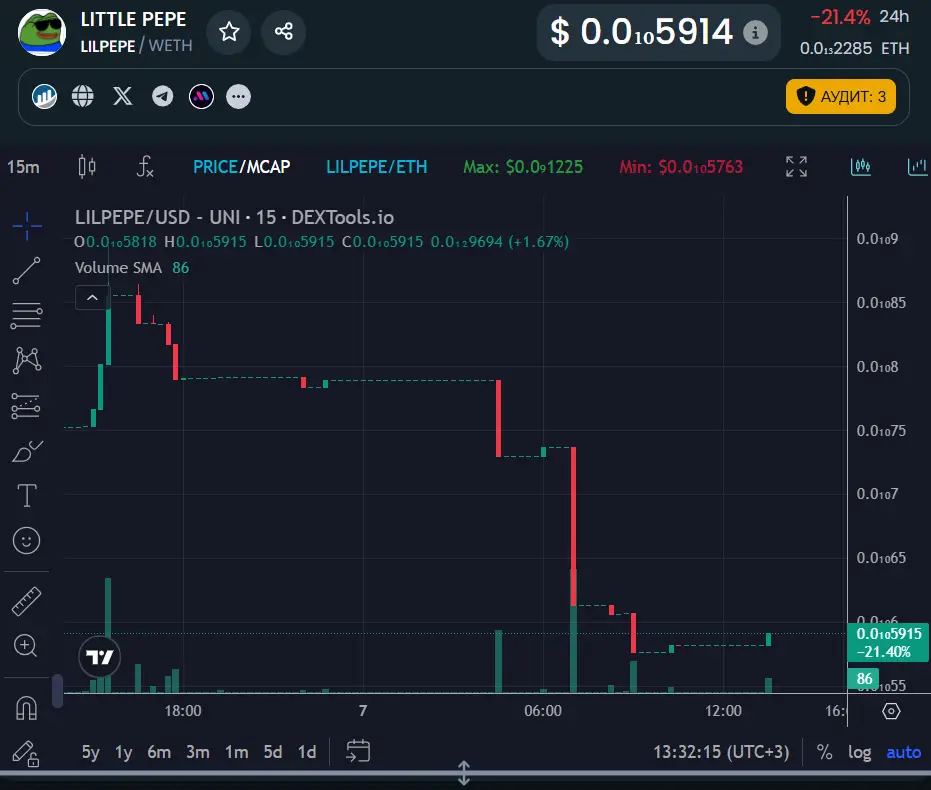The width and height of the screenshot is (931, 790).
Task: Activate the Text annotation tool
Action: click(x=27, y=495)
